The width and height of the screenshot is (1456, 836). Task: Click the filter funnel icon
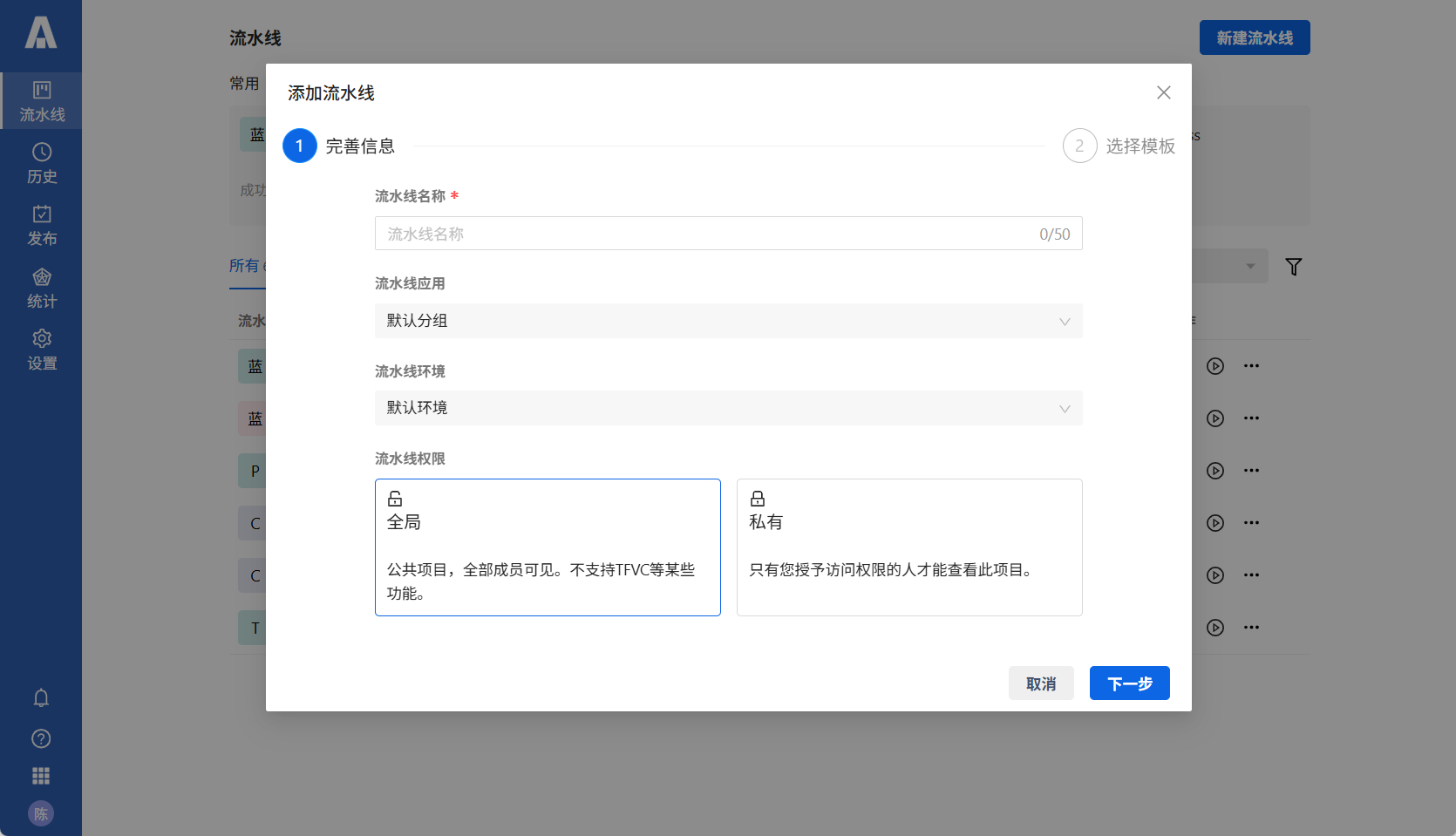1294,267
